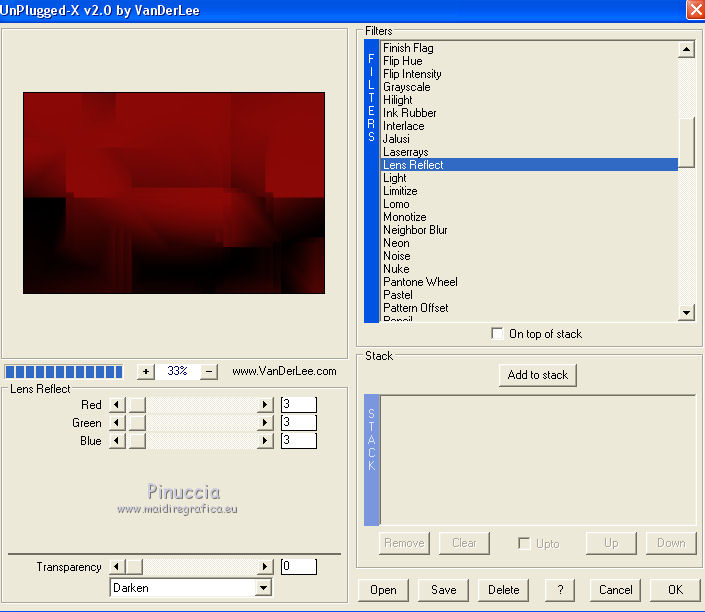Click the filter list scrollbar thumb
This screenshot has width=705, height=612.
click(686, 143)
